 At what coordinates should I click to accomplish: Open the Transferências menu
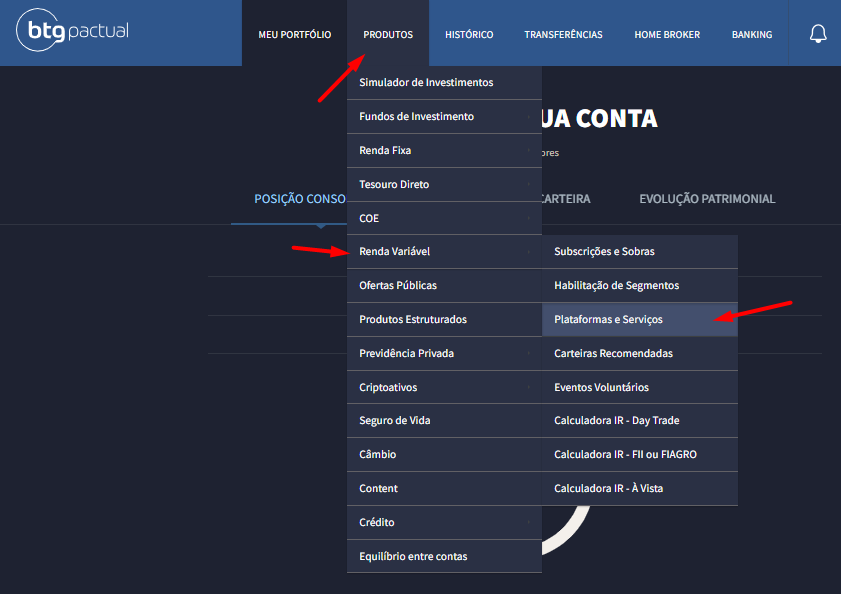click(x=563, y=34)
